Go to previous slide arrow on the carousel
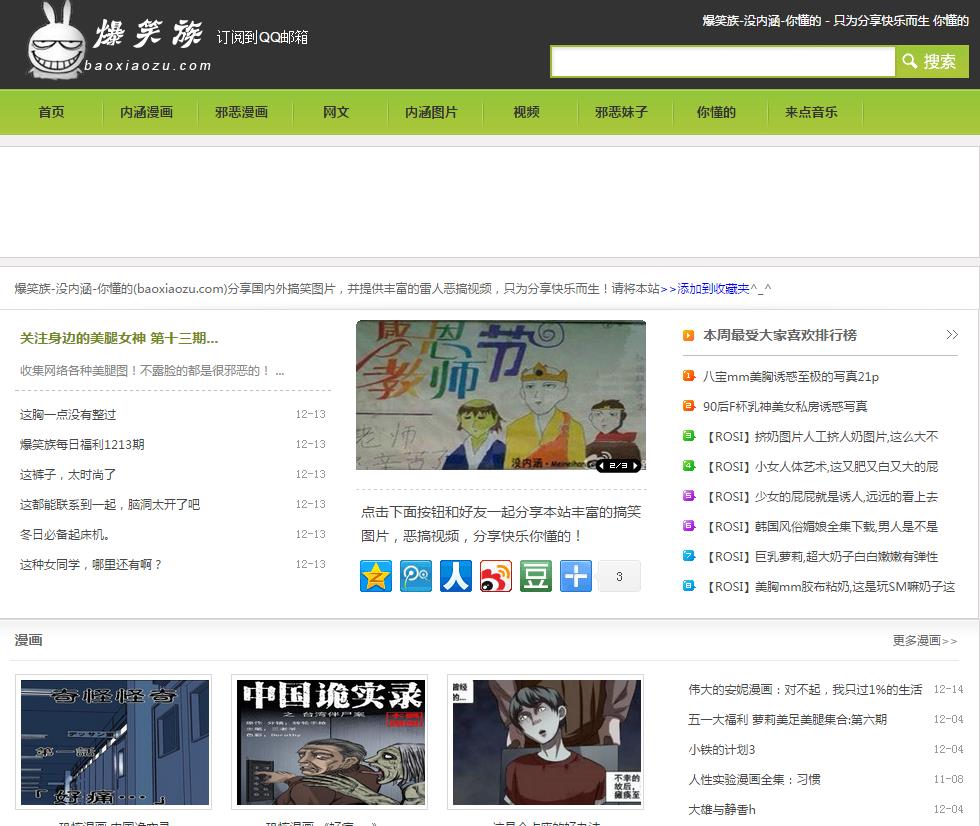Image resolution: width=980 pixels, height=826 pixels. pos(601,465)
